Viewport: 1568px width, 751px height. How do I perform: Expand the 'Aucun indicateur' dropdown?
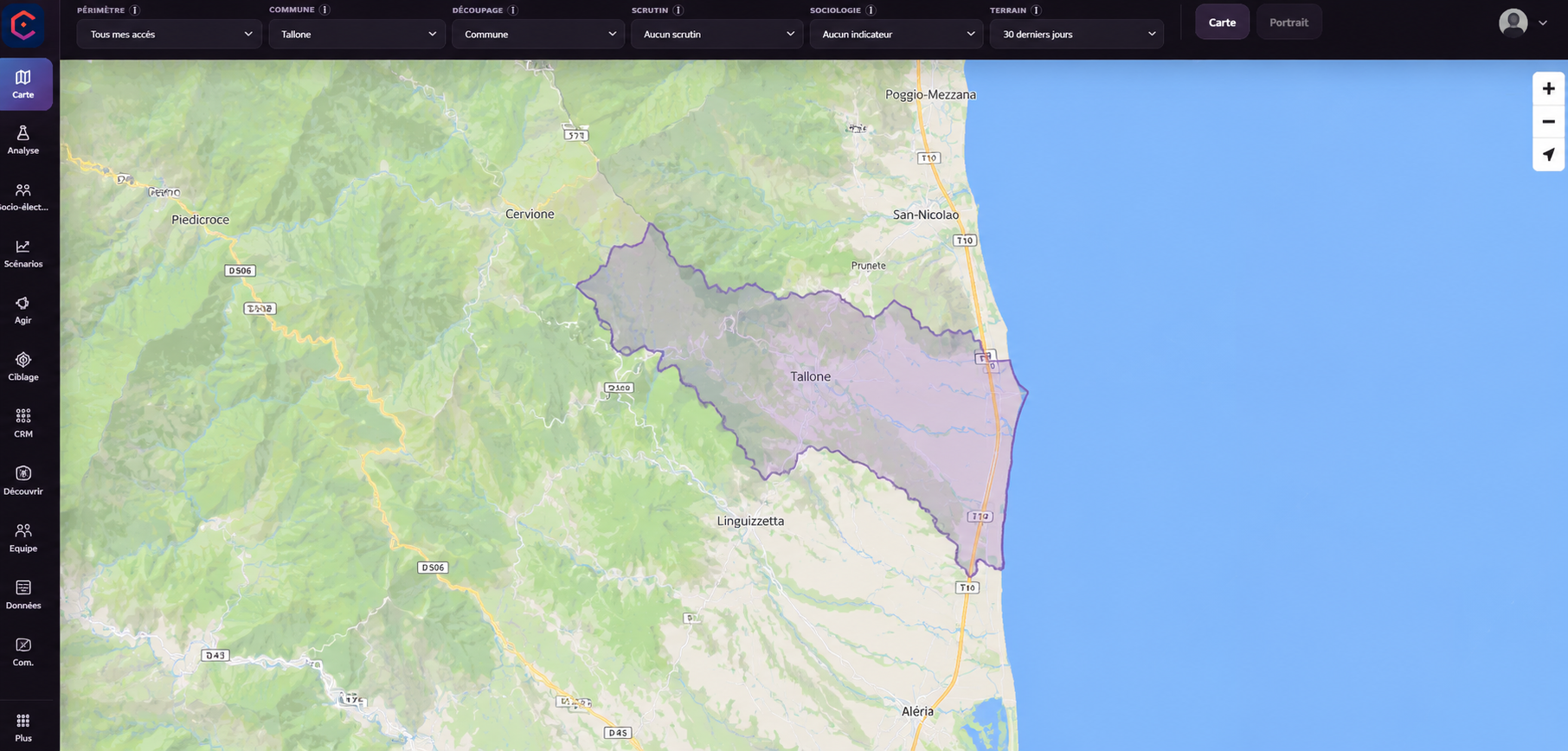coord(896,34)
